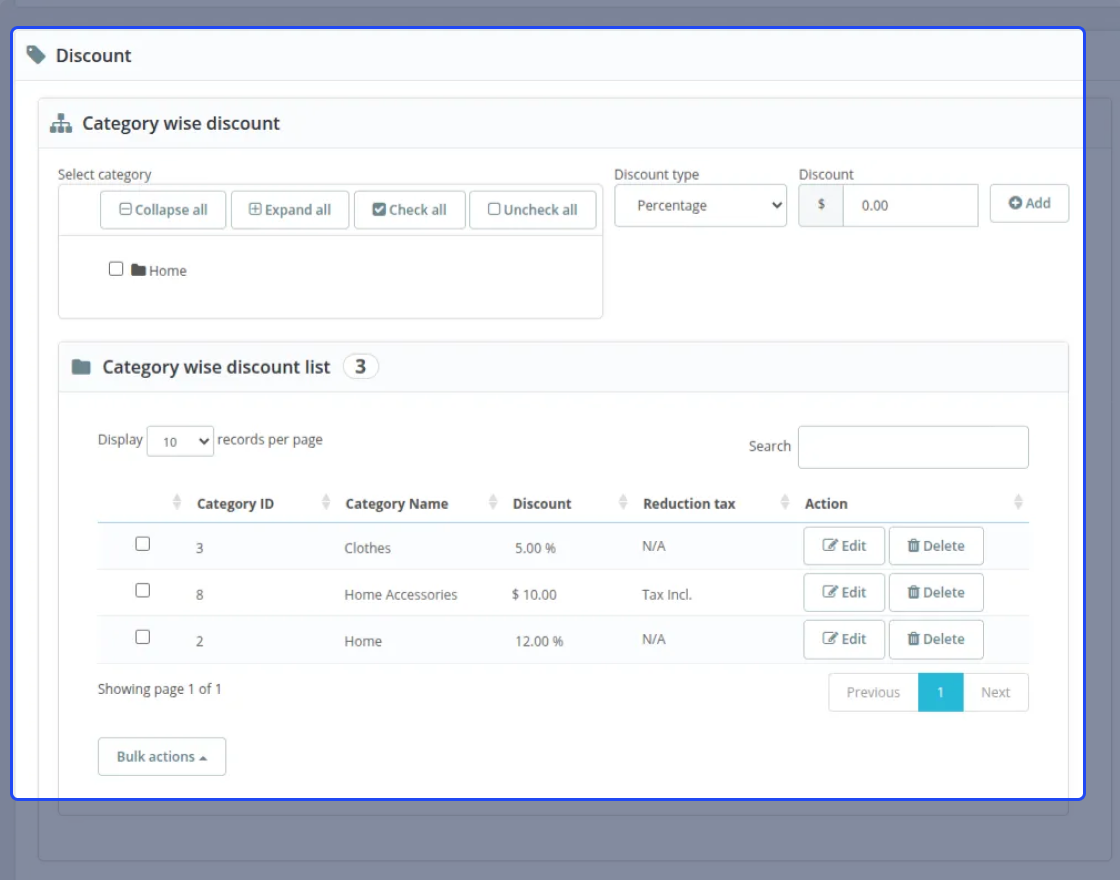Click the Home folder icon in tree
This screenshot has width=1120, height=880.
(x=139, y=270)
